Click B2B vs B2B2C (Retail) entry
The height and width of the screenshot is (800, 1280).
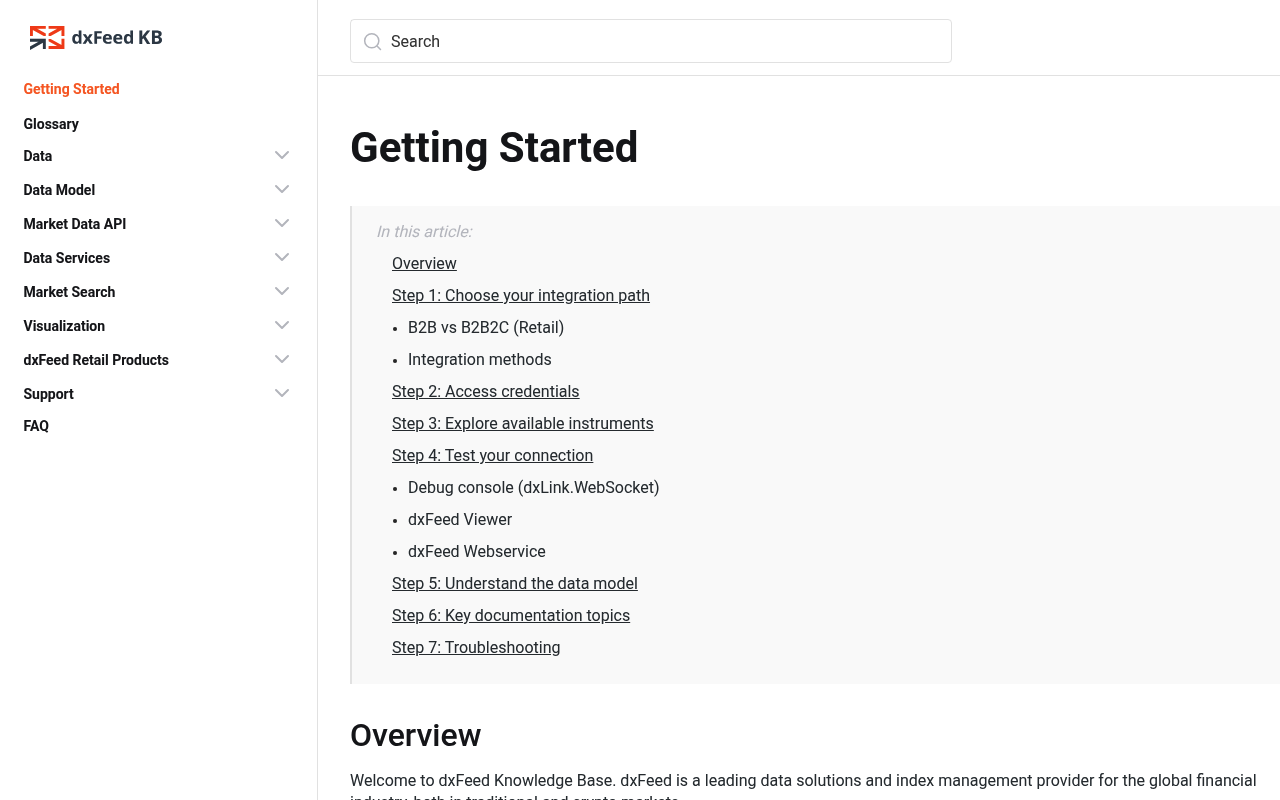coord(486,327)
